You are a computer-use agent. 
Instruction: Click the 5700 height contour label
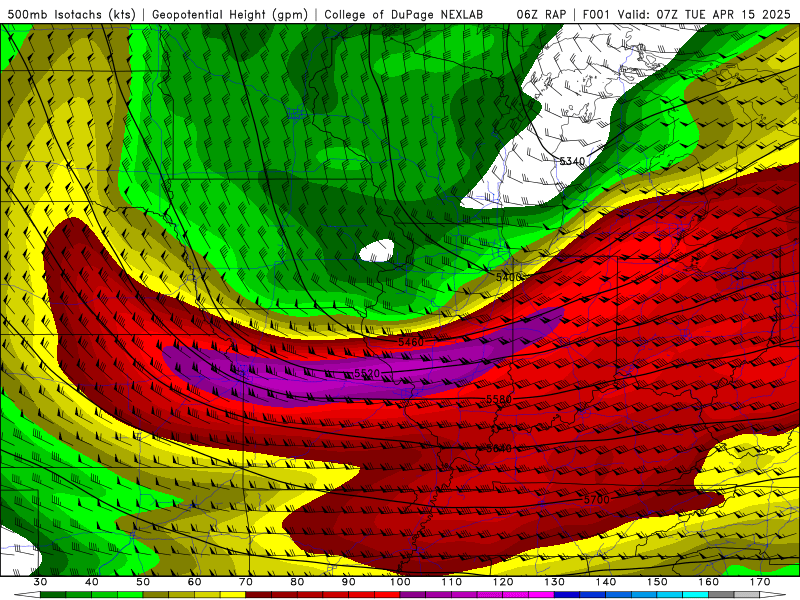(596, 499)
